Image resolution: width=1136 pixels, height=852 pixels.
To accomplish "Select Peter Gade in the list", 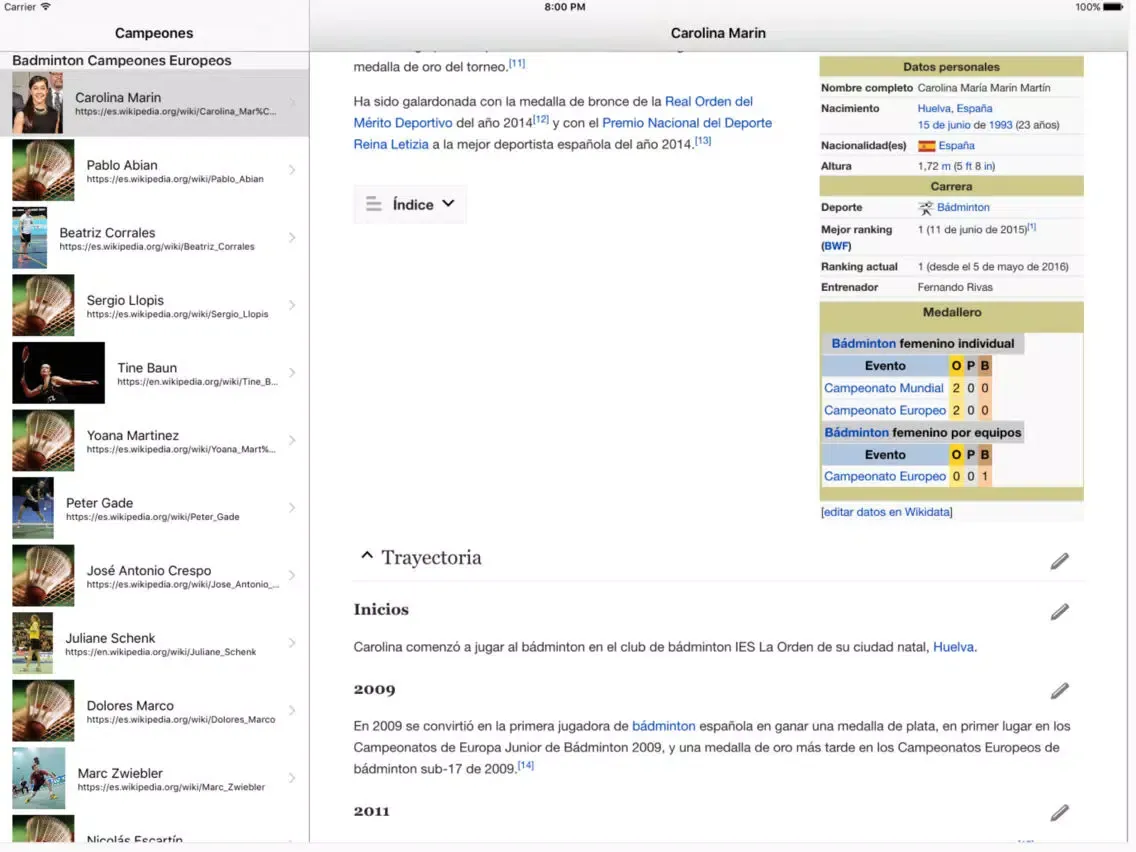I will point(154,508).
